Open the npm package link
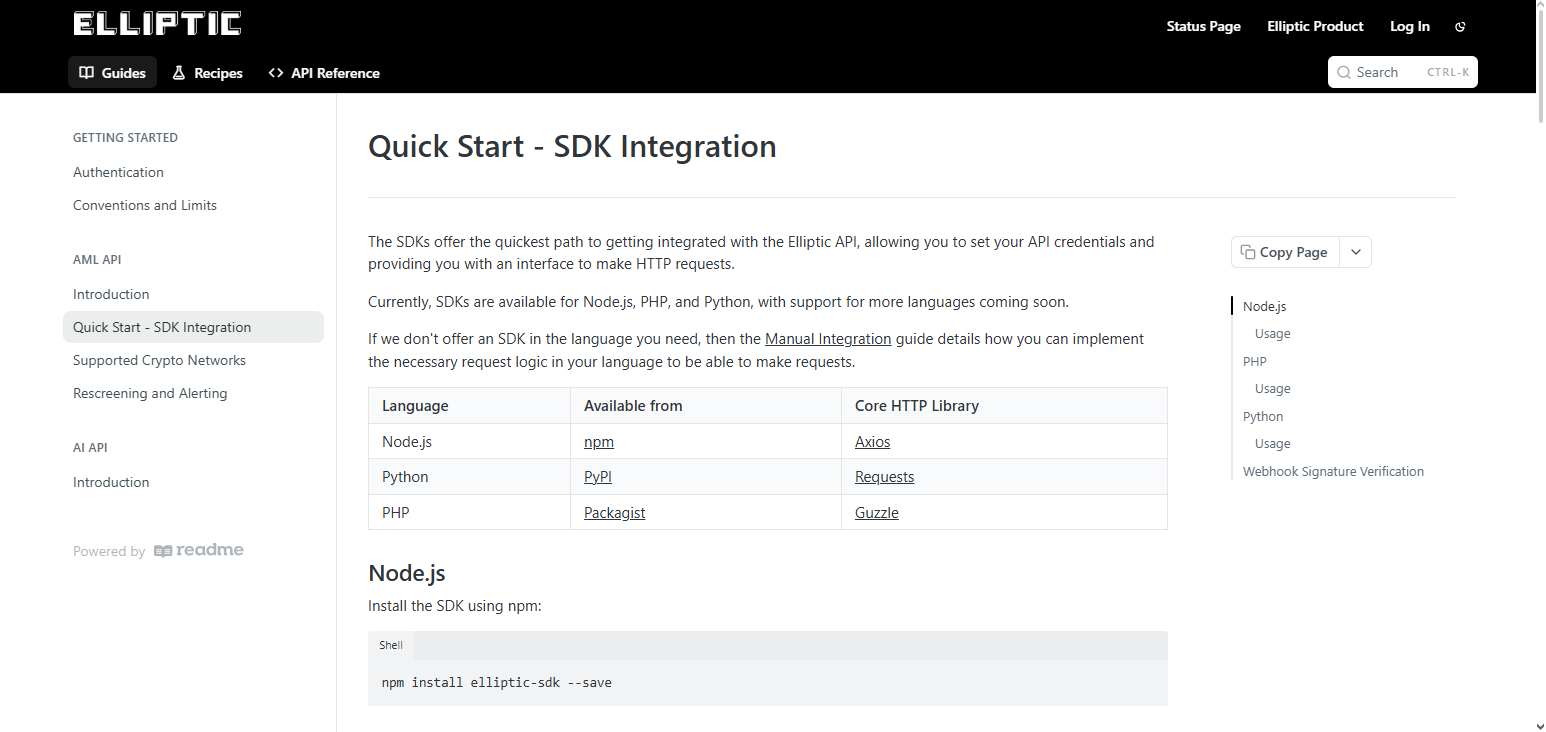 [x=599, y=441]
